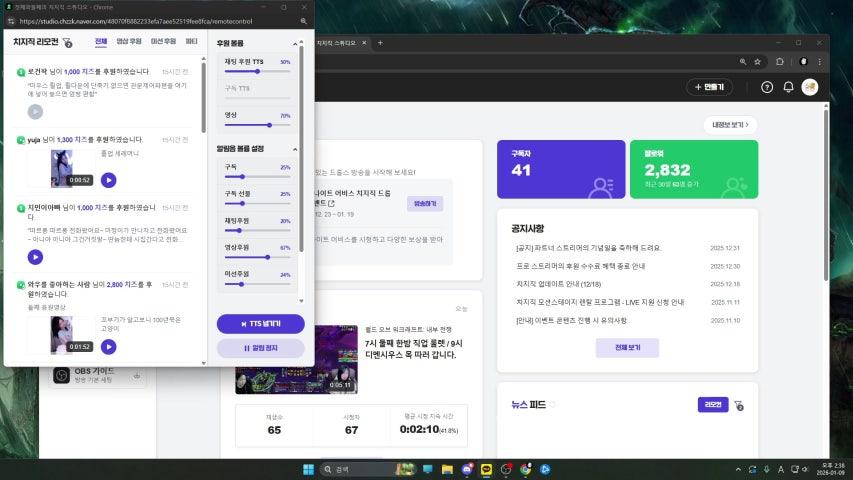Viewport: 853px width, 480px height.
Task: Click the disabled 구독 TTS slider
Action: 257,98
